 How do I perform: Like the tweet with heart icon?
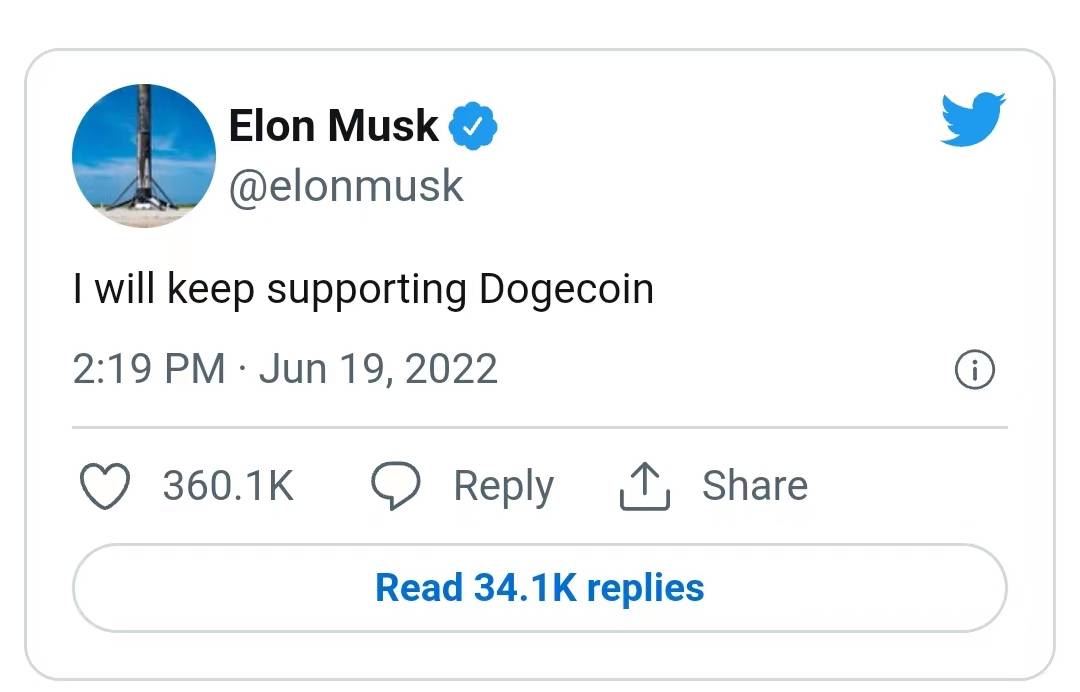pos(104,486)
